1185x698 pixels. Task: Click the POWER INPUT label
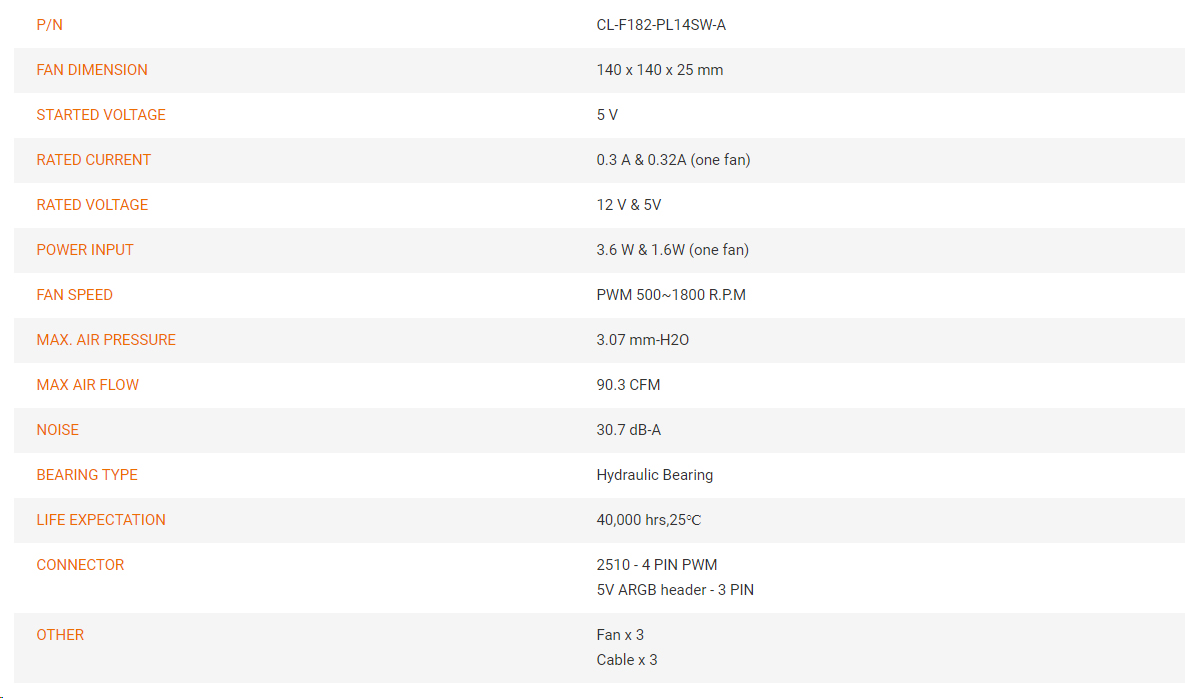click(85, 250)
